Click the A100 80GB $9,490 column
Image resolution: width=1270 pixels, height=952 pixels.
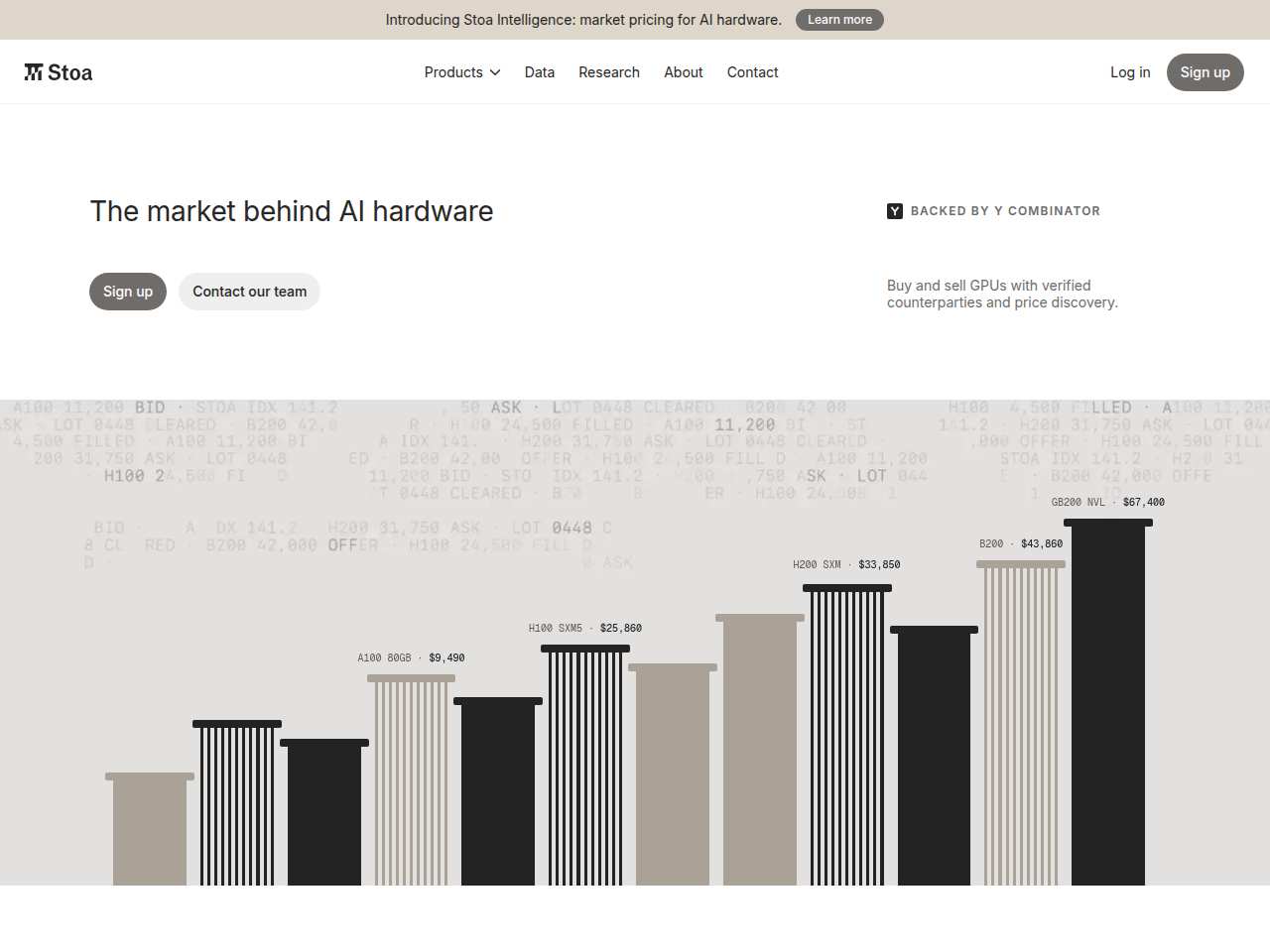[x=411, y=779]
